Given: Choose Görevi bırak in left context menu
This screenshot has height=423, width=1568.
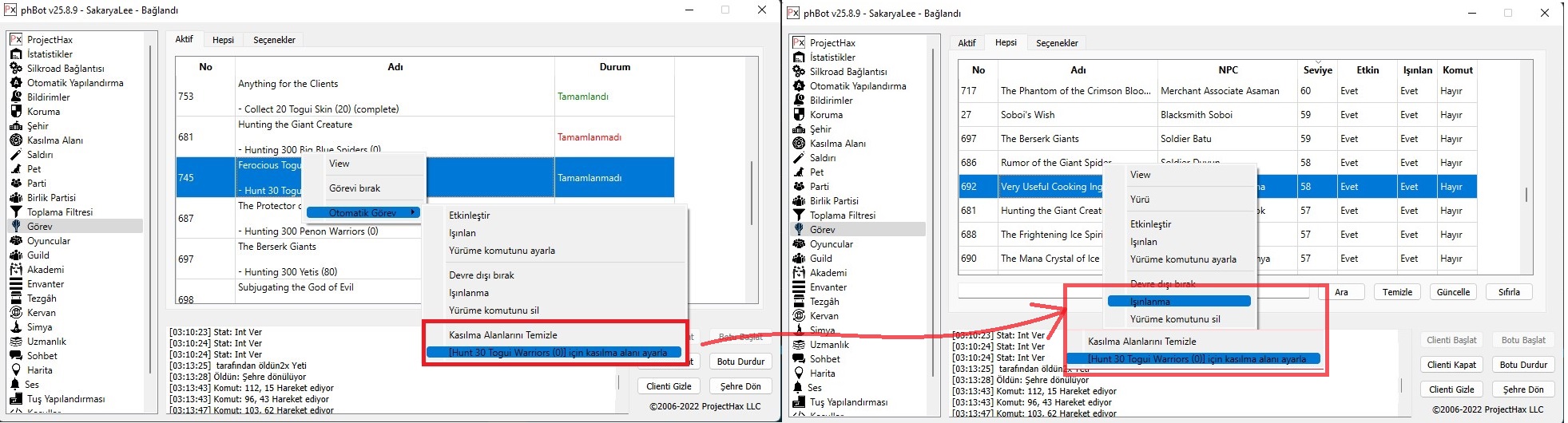Looking at the screenshot, I should tap(355, 188).
